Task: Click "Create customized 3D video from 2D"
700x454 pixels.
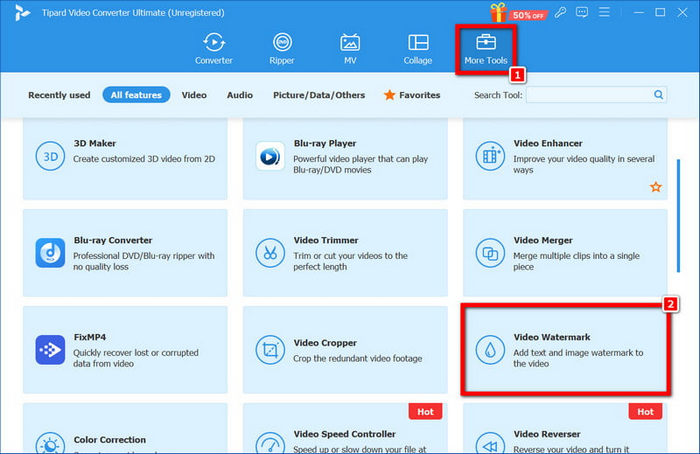Action: [144, 159]
